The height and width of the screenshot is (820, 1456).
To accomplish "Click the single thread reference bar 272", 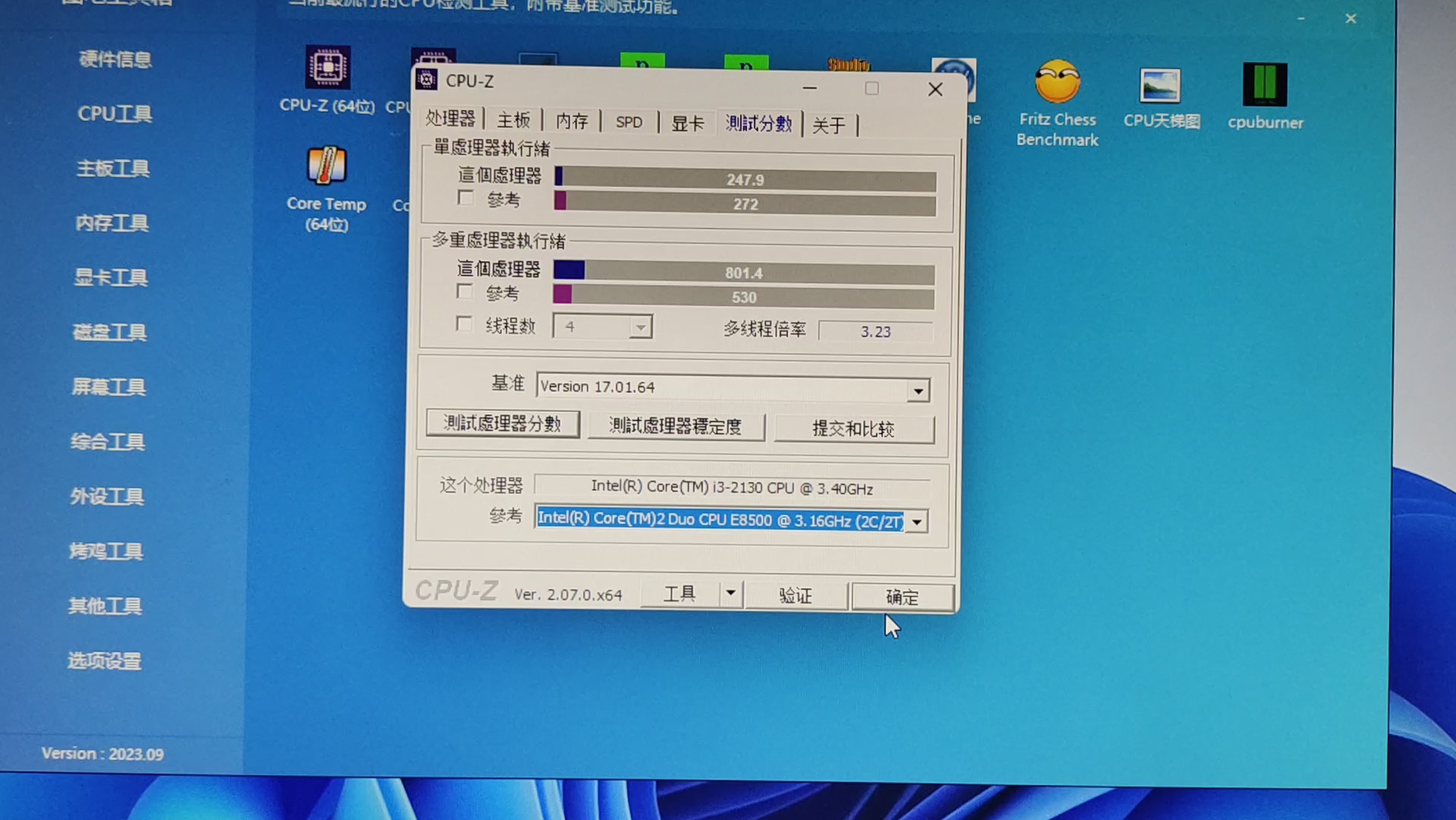I will 745,203.
